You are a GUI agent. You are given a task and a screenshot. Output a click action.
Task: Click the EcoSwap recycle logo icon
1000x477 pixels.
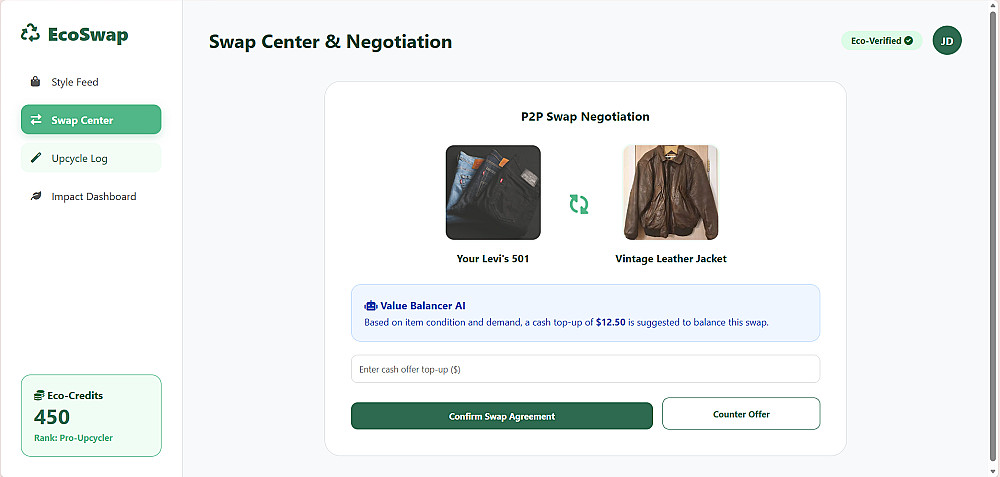pos(31,34)
